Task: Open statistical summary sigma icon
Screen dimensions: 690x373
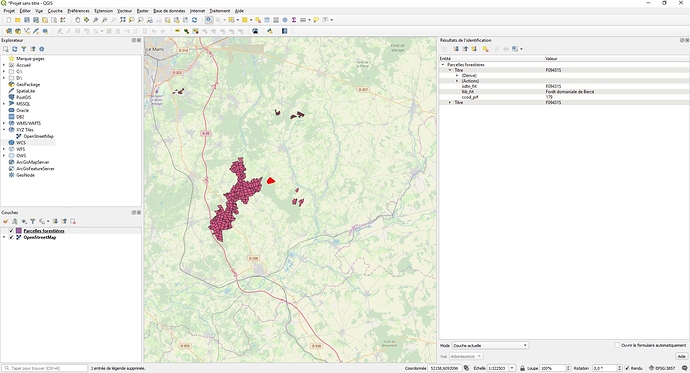Action: pos(294,20)
